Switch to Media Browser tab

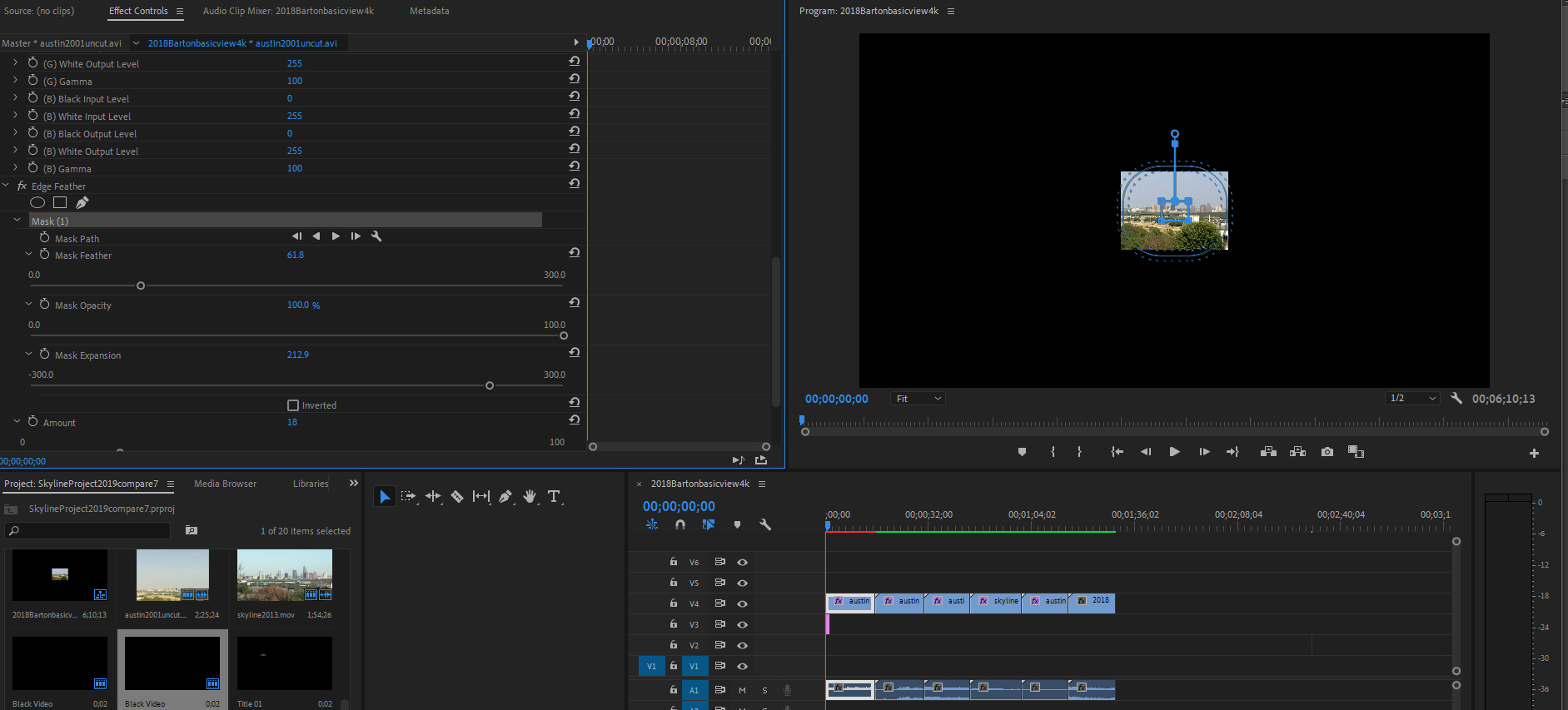225,484
